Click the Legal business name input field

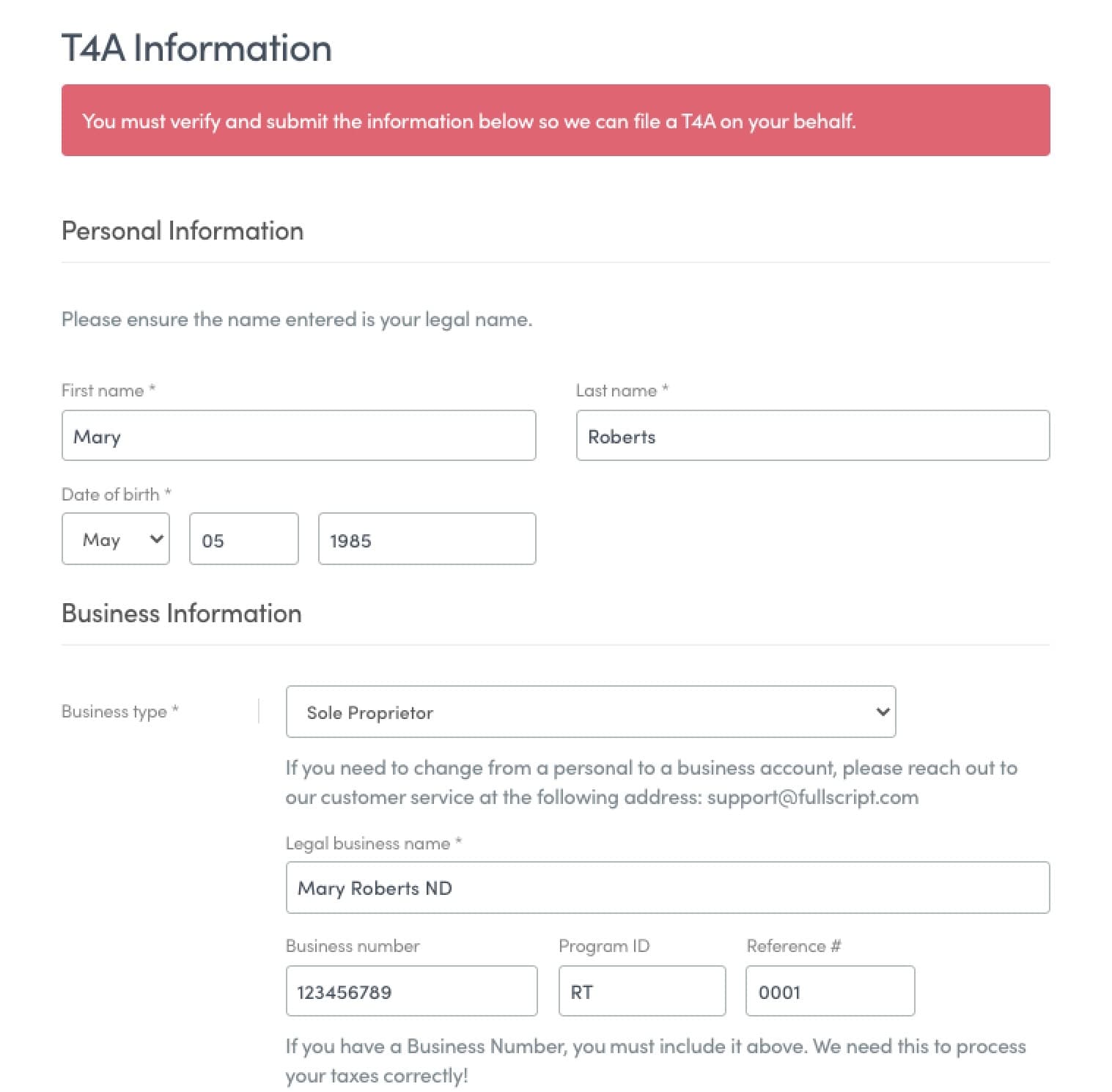(668, 888)
